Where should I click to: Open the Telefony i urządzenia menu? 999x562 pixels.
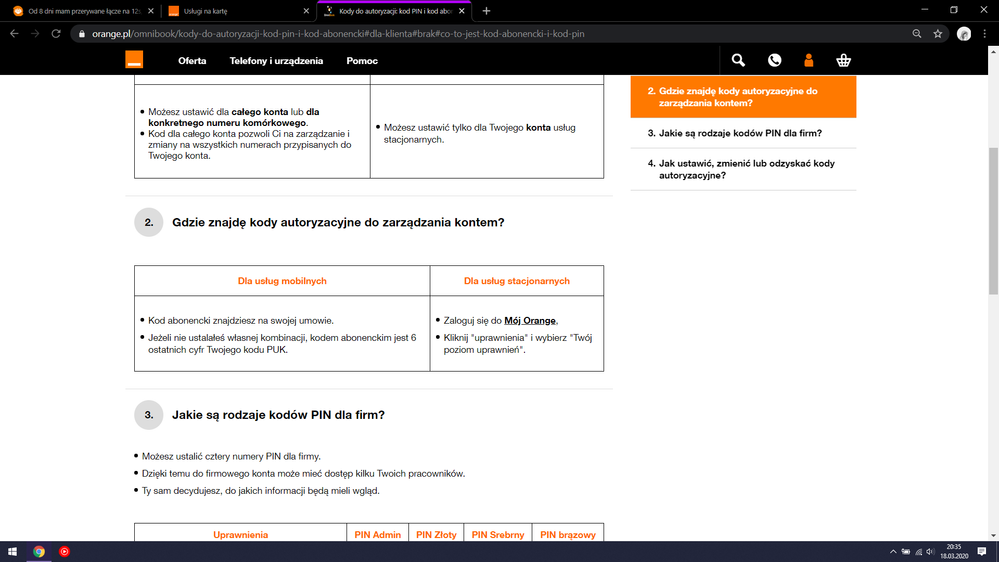click(276, 61)
